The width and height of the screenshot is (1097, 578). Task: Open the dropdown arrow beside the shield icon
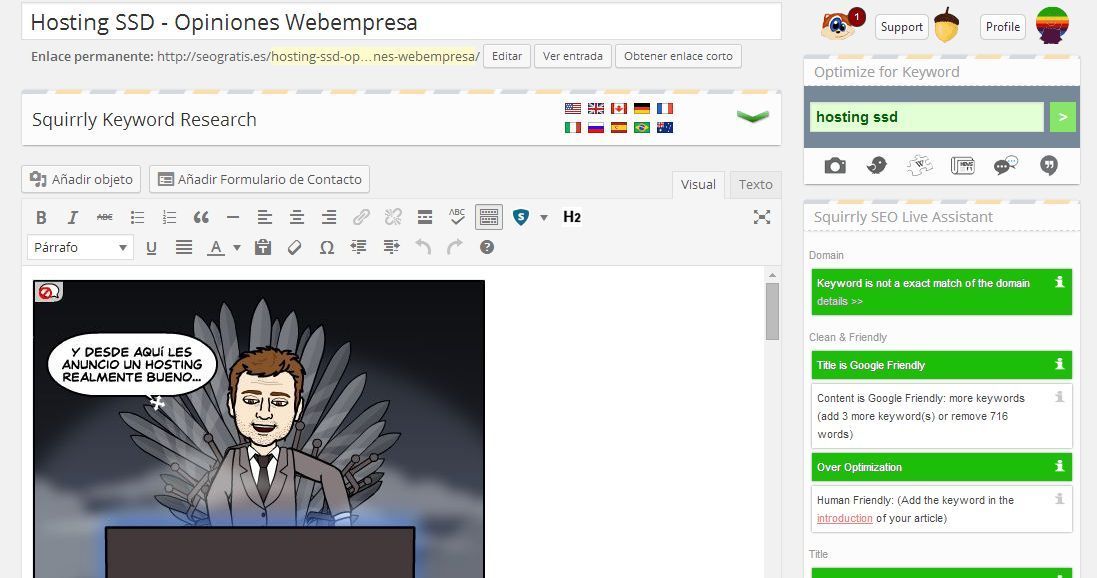544,218
